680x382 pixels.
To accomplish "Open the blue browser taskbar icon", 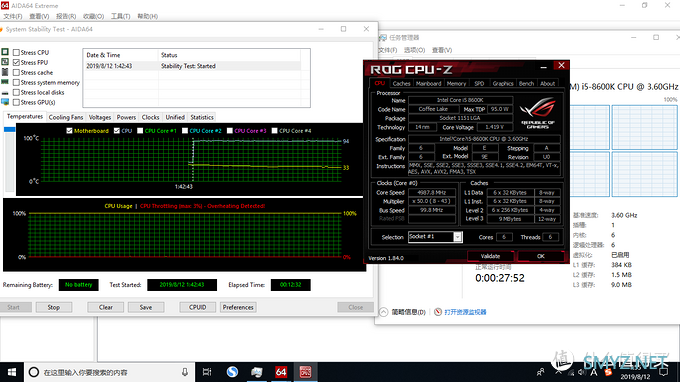I will click(x=232, y=372).
